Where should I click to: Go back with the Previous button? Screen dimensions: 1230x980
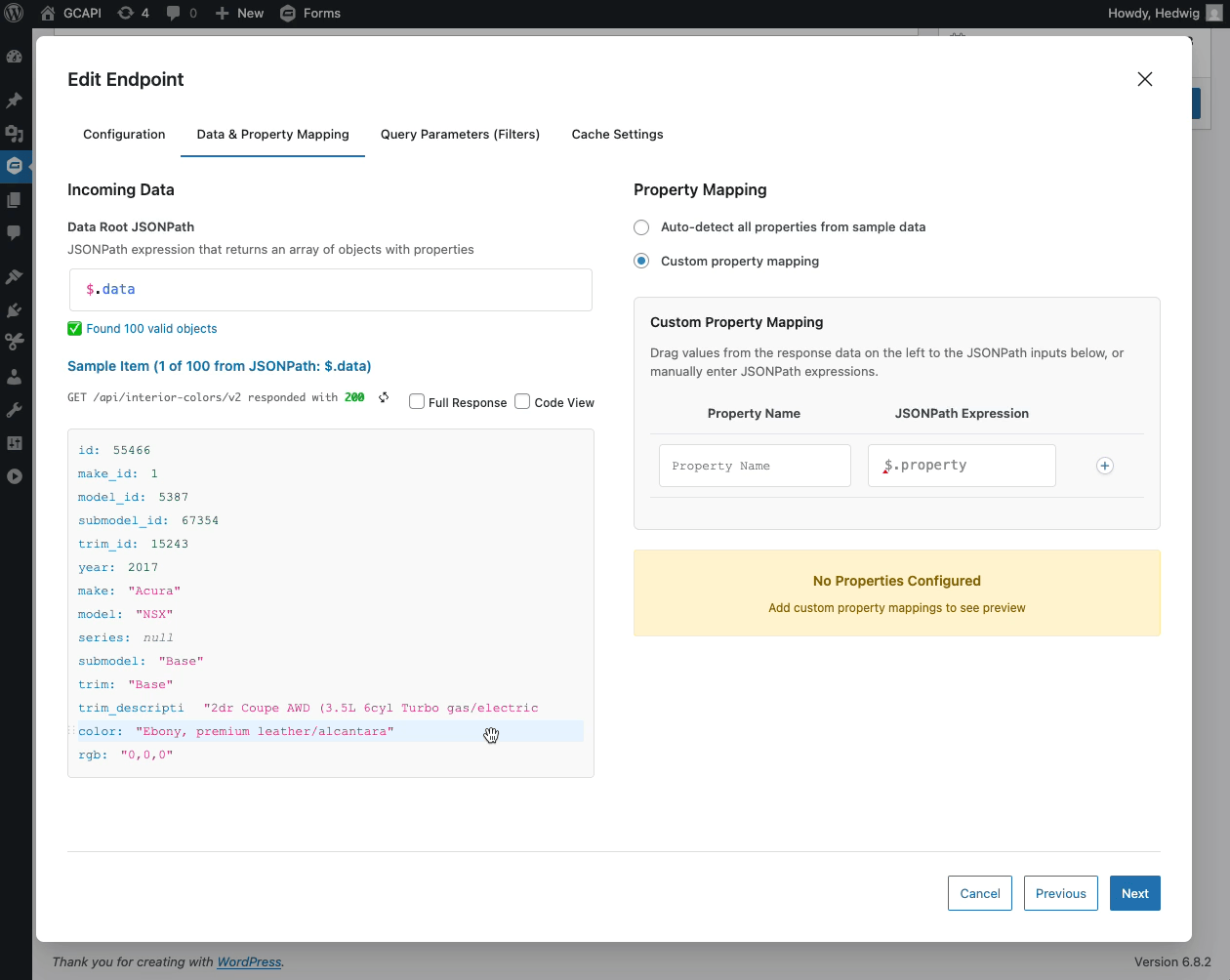pos(1061,893)
